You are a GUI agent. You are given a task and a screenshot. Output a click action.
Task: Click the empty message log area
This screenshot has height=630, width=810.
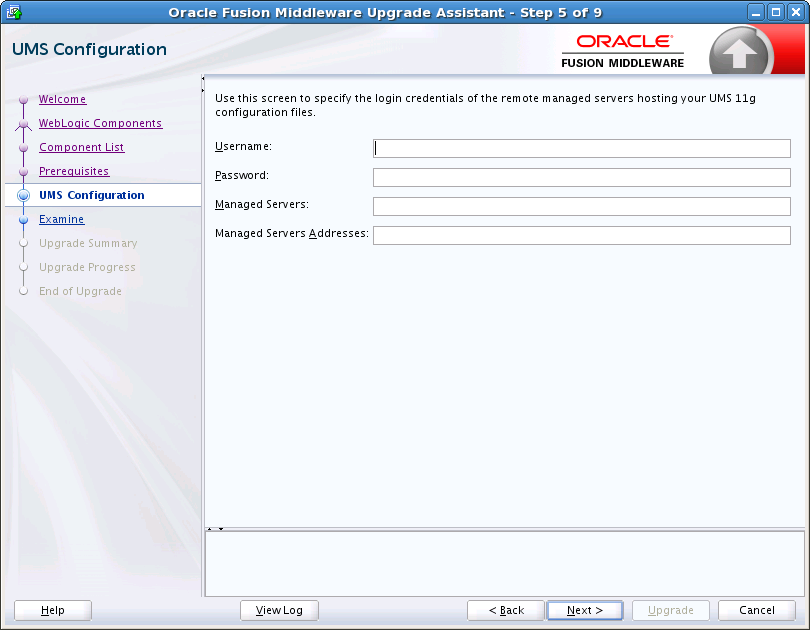tap(504, 563)
